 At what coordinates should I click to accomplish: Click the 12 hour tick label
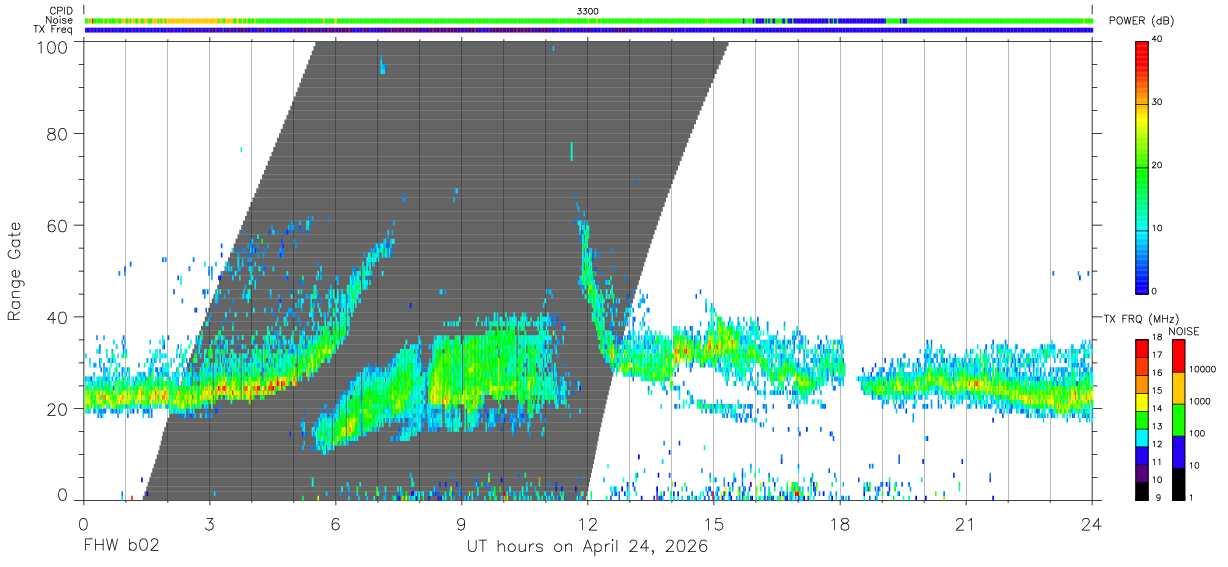587,523
